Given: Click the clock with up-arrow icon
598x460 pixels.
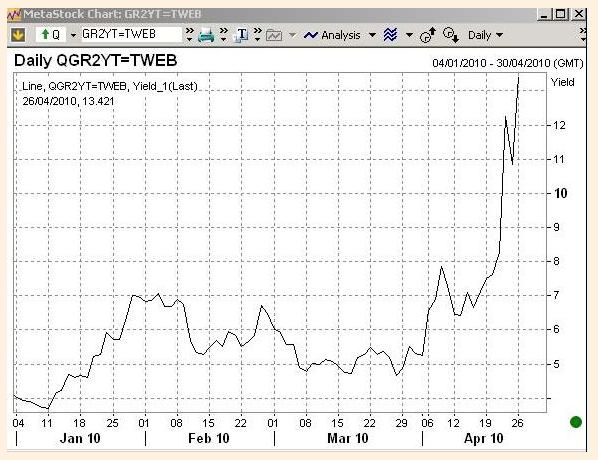Looking at the screenshot, I should (428, 35).
